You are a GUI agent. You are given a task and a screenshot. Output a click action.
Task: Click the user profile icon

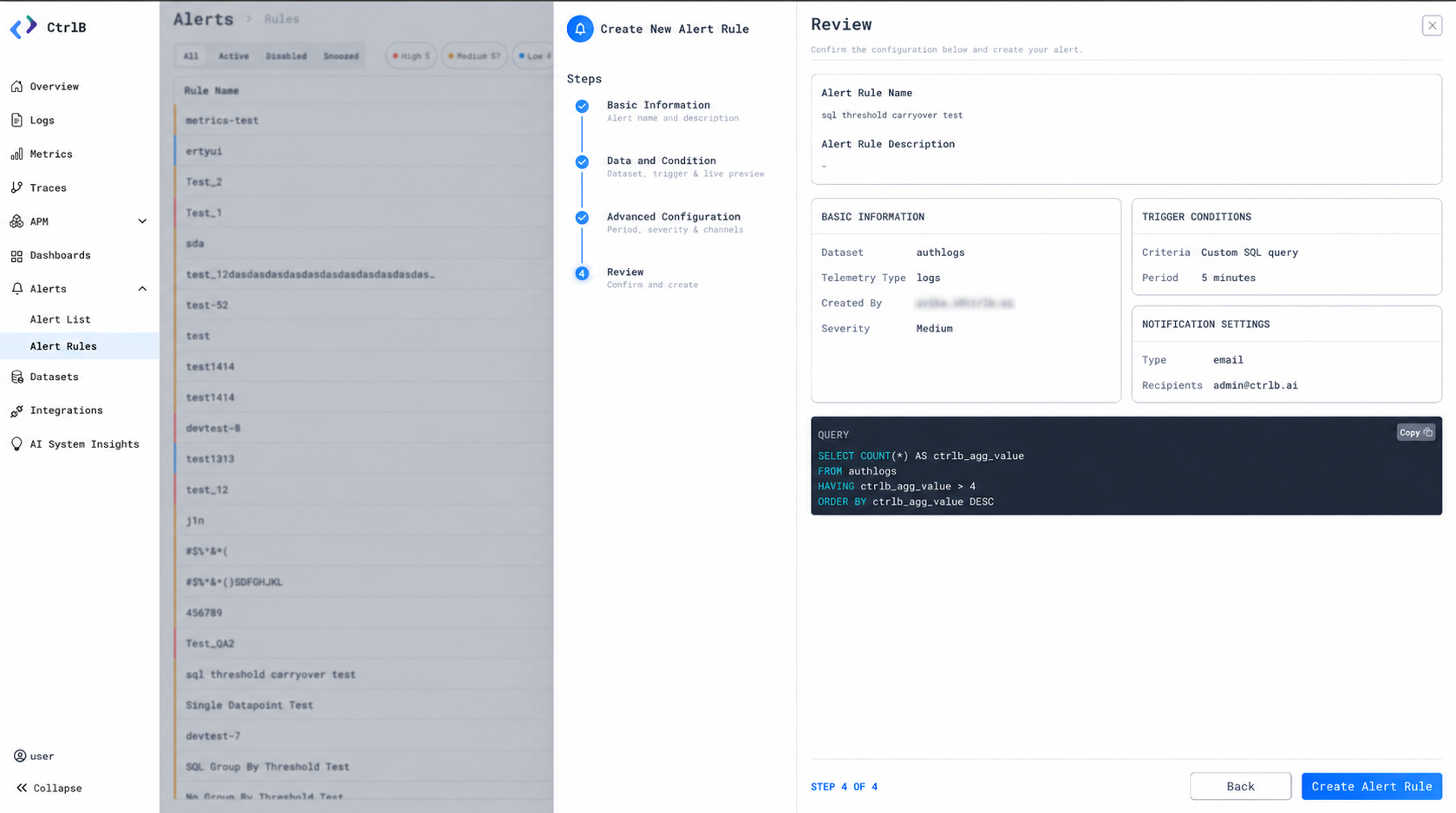tap(19, 756)
